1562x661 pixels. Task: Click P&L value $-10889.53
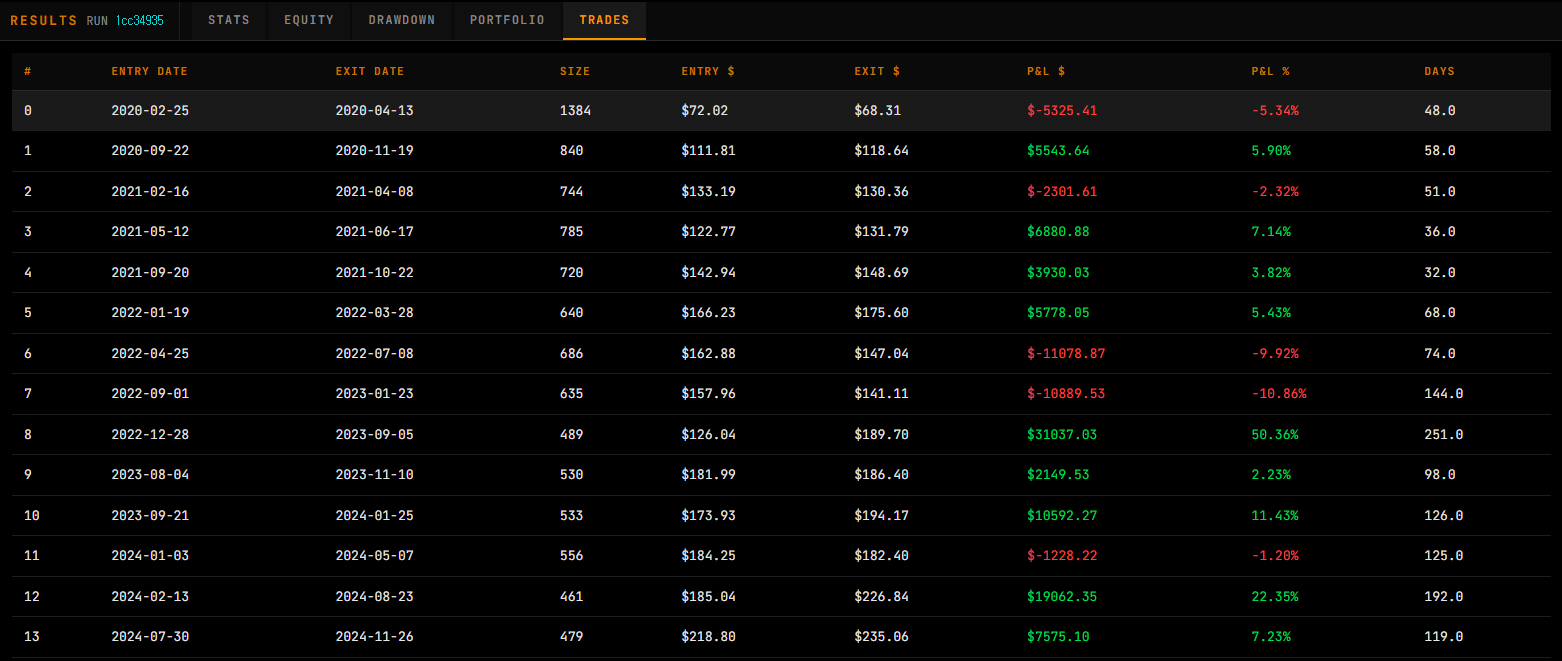pos(1066,394)
